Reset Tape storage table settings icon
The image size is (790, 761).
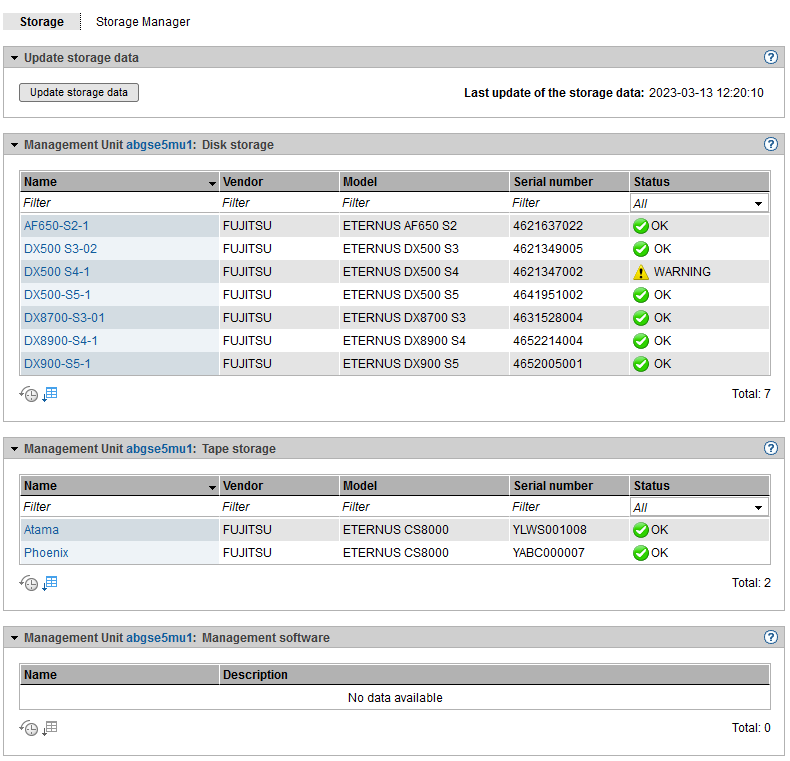tap(29, 583)
